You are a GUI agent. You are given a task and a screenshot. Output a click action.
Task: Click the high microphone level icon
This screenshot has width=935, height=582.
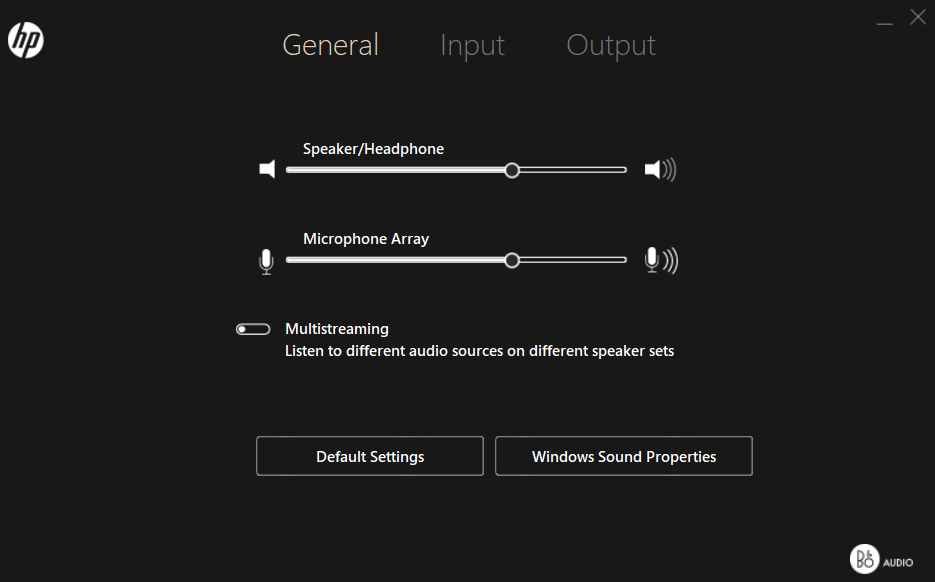(x=660, y=259)
